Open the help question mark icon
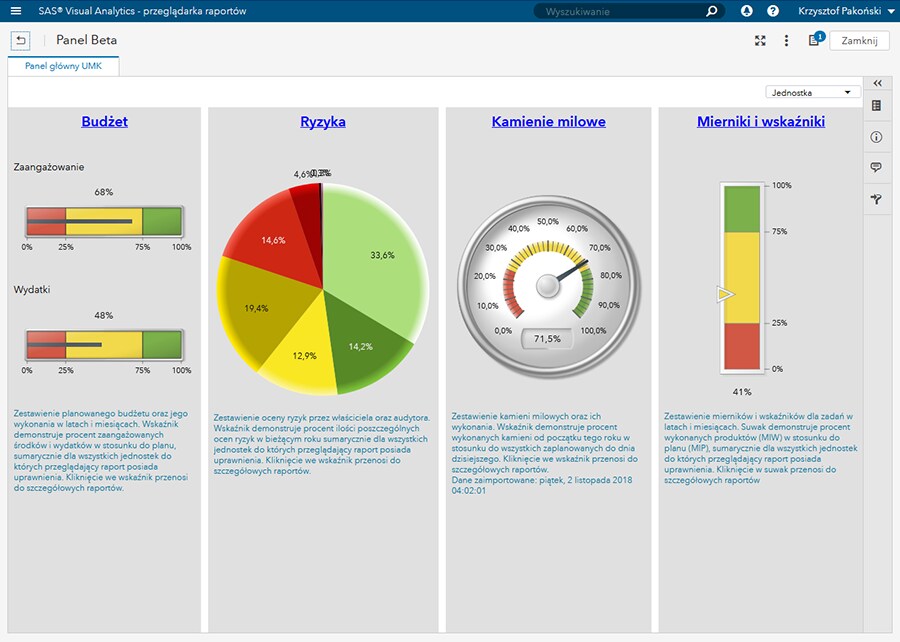 point(773,11)
